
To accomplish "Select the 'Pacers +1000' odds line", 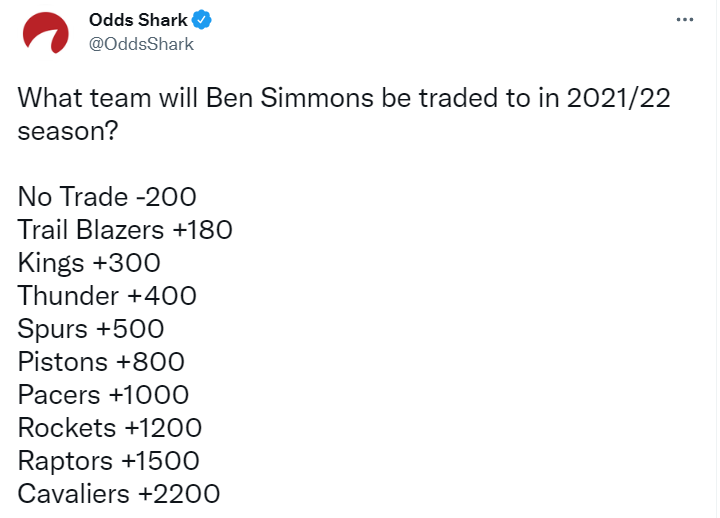I will [x=103, y=395].
